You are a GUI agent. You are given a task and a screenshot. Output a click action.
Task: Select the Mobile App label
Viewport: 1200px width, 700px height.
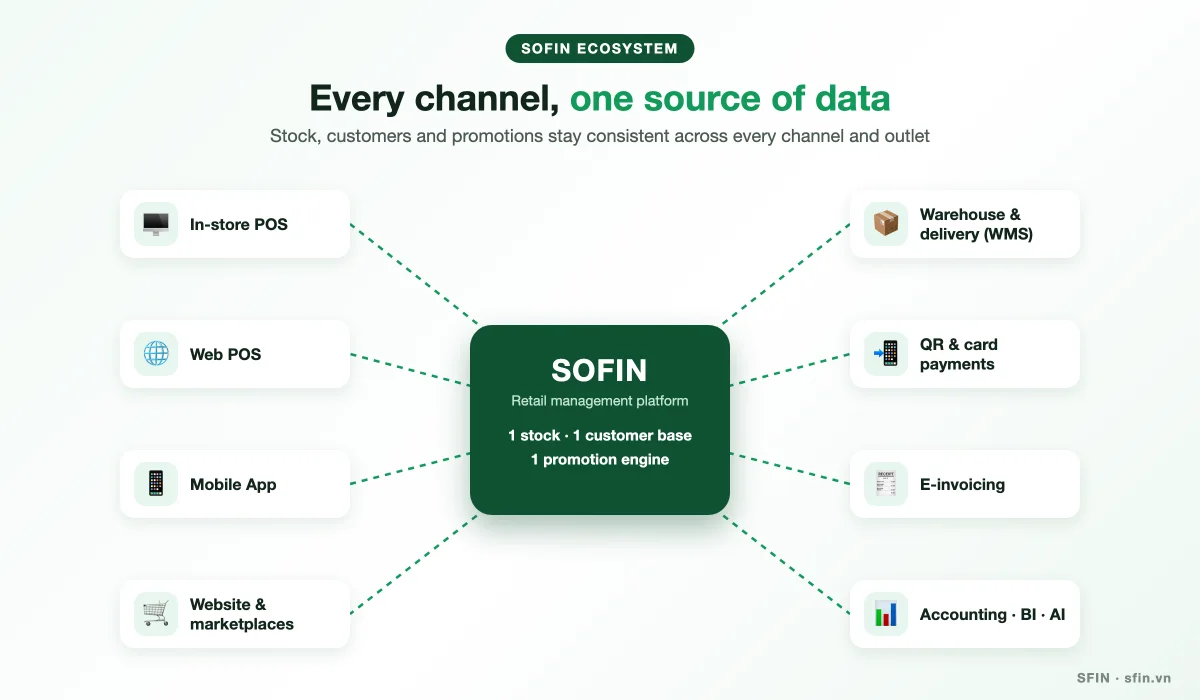click(233, 485)
